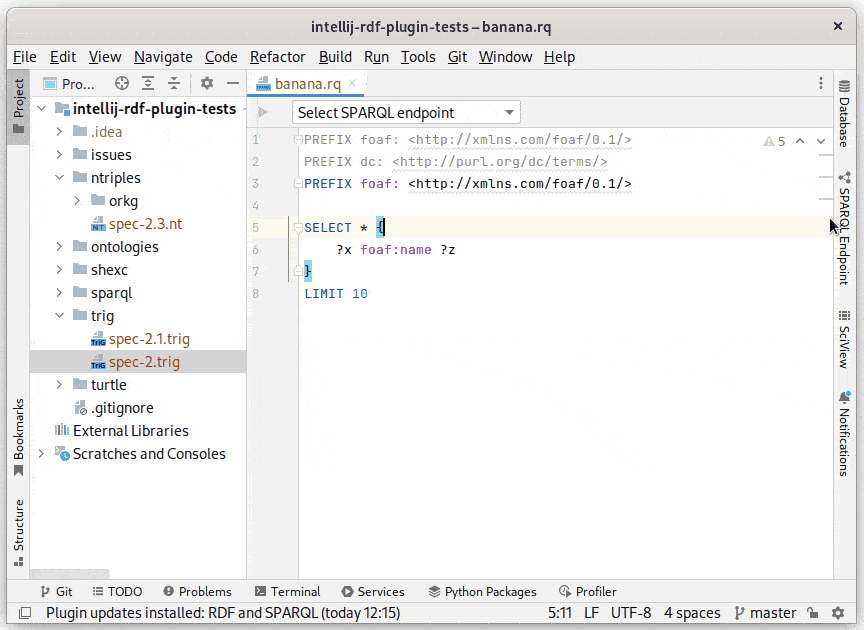Open the Notifications tool window

[x=844, y=433]
